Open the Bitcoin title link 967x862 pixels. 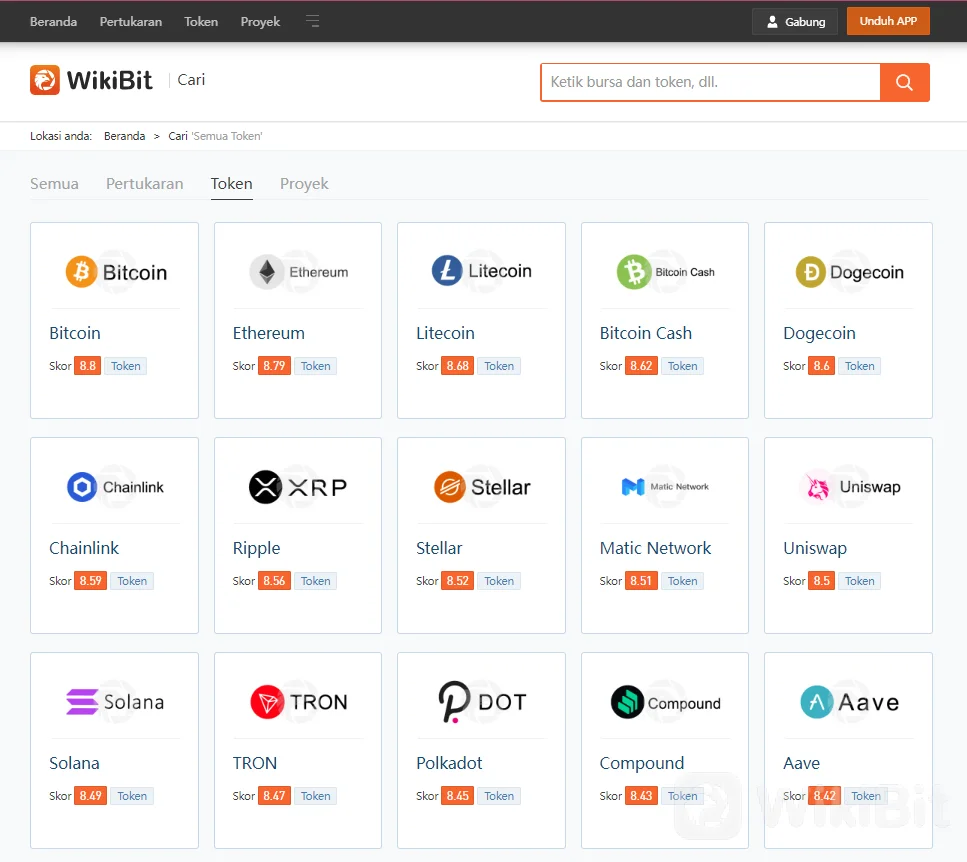click(x=75, y=333)
